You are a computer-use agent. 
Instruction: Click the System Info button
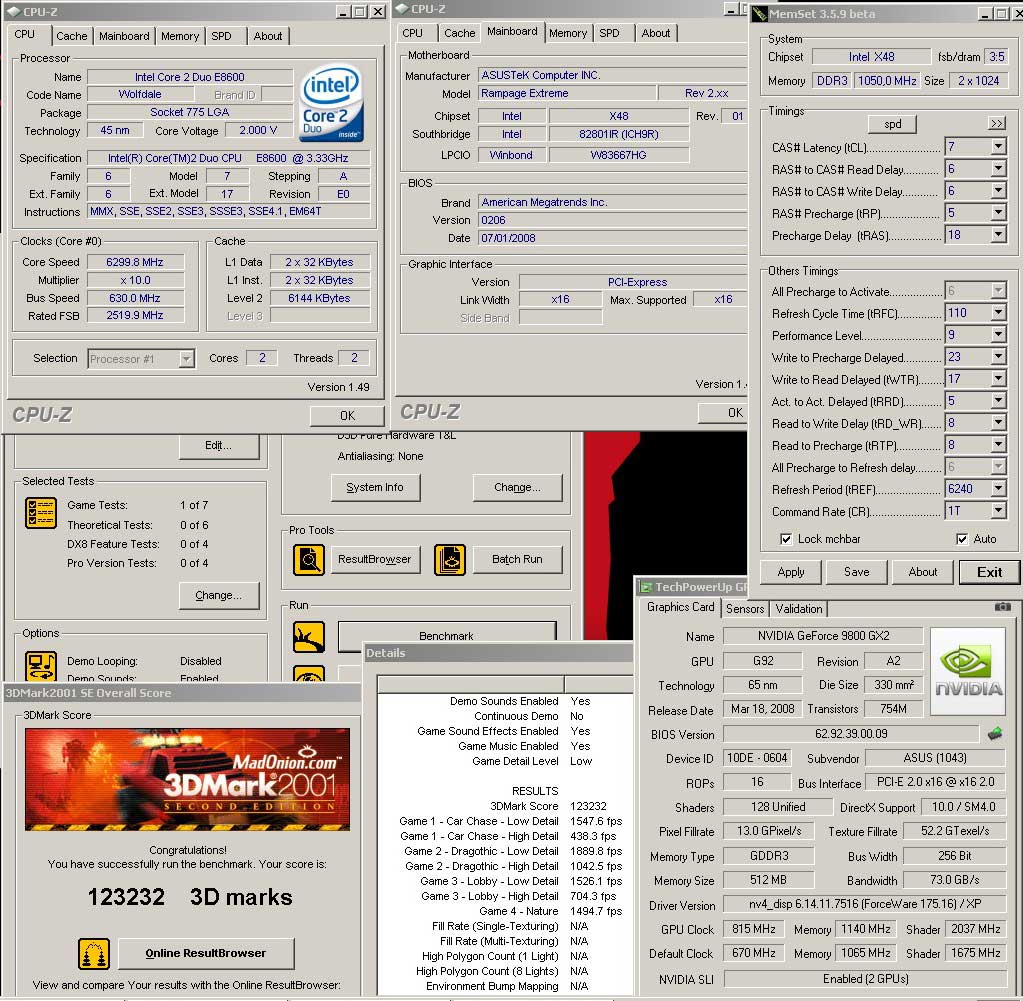(374, 487)
